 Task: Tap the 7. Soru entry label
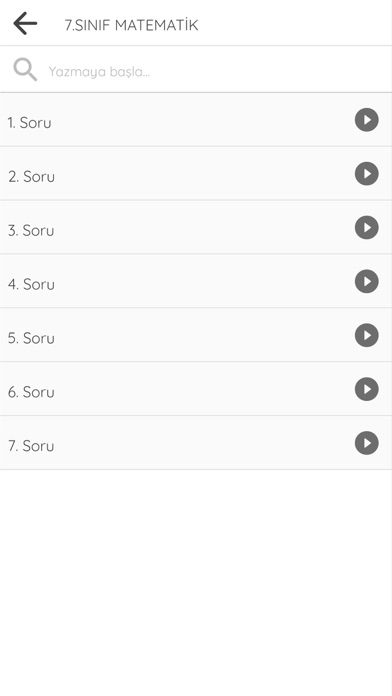[x=31, y=446]
